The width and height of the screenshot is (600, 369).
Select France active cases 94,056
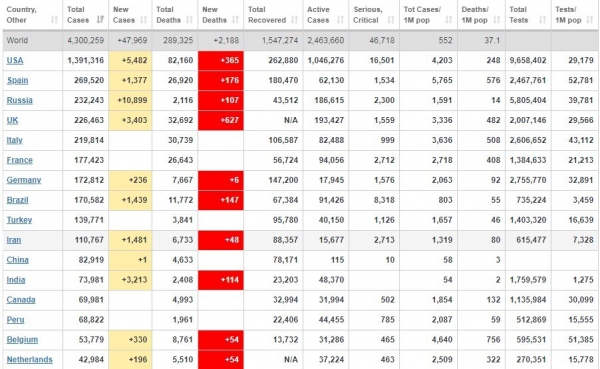[x=331, y=160]
